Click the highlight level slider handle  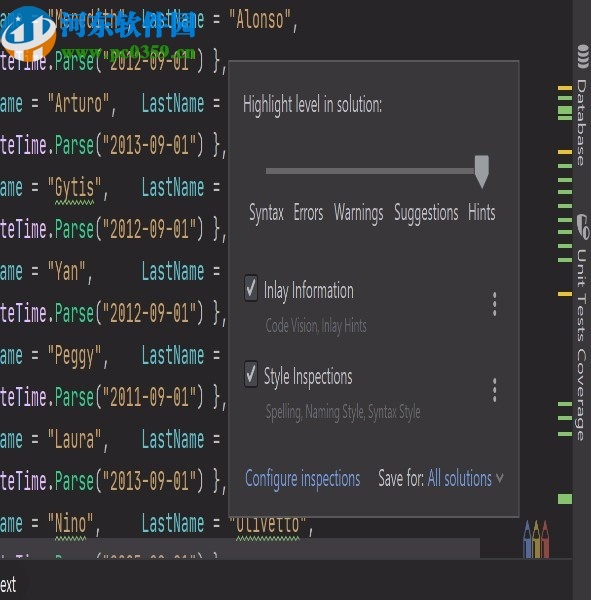pyautogui.click(x=482, y=171)
